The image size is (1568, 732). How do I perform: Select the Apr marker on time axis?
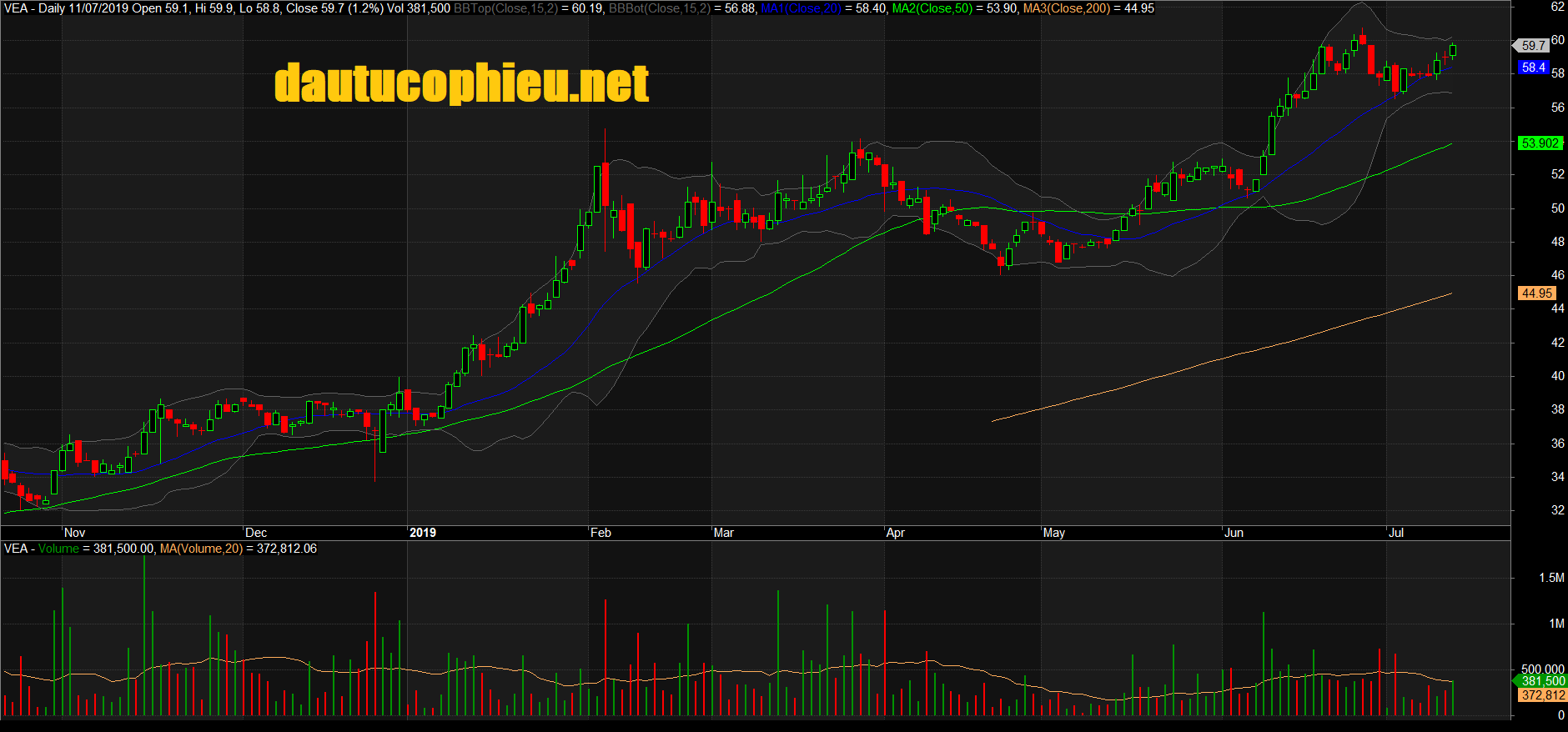tap(895, 533)
